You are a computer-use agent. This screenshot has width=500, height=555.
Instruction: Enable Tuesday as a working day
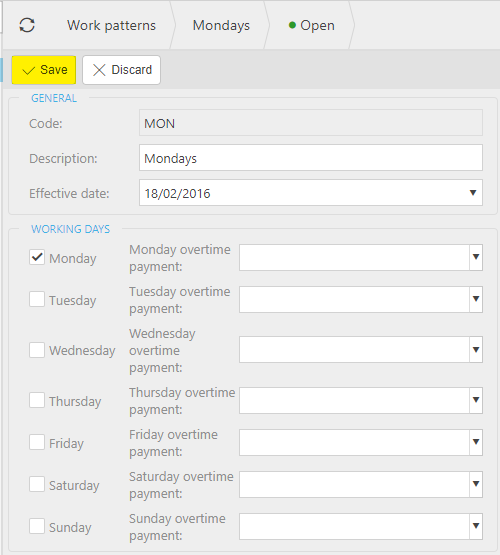(x=37, y=299)
